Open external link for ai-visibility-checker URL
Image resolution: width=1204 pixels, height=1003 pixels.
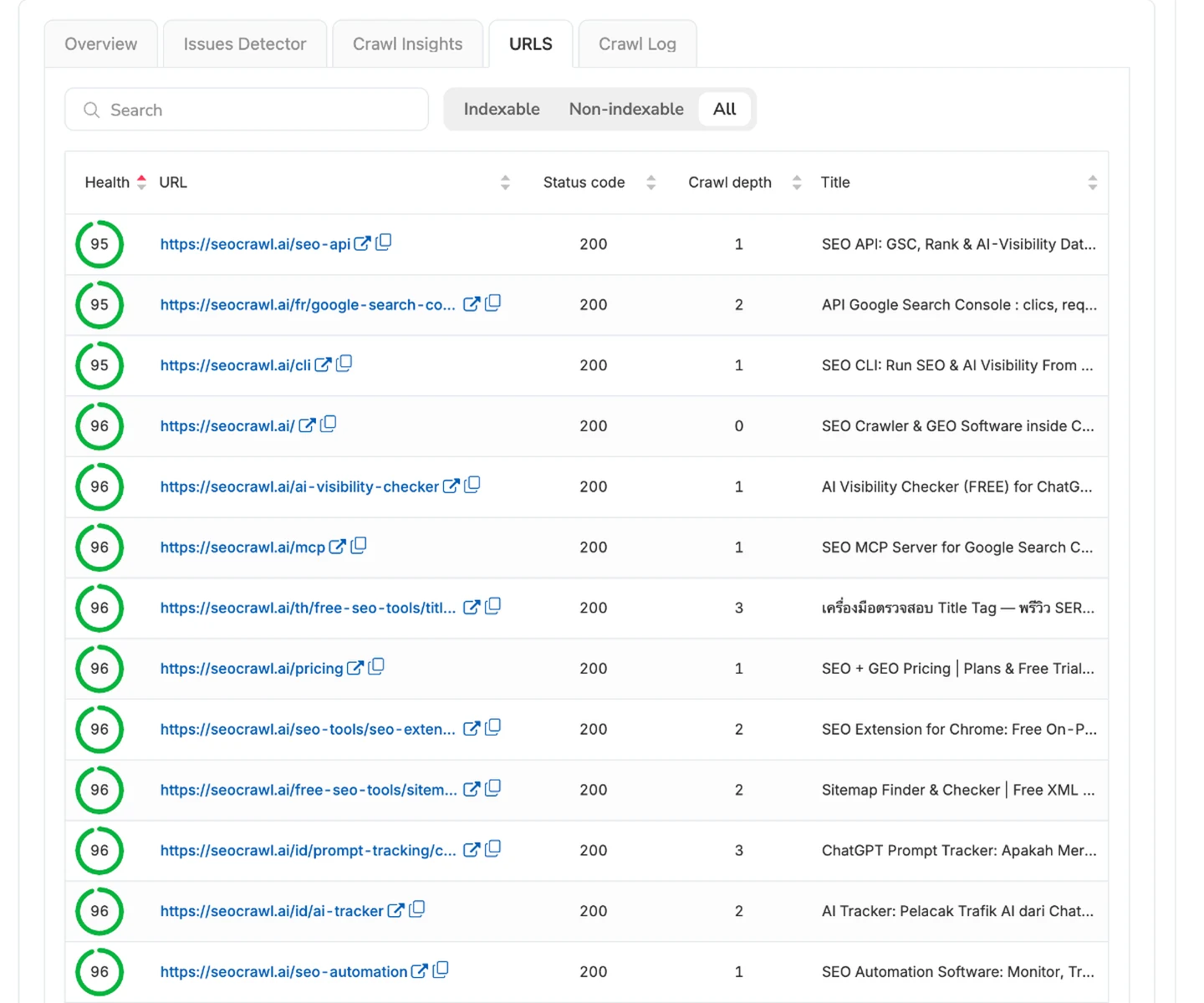451,486
